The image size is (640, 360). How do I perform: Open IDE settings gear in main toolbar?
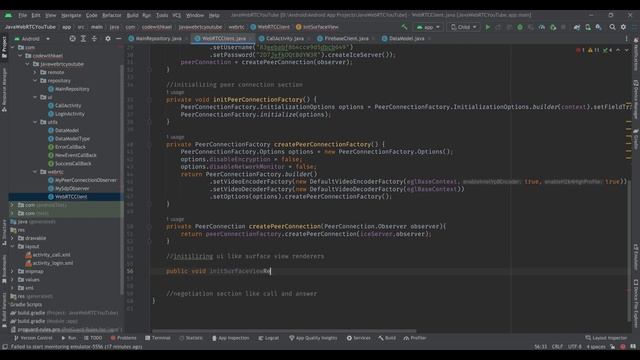(x=623, y=27)
